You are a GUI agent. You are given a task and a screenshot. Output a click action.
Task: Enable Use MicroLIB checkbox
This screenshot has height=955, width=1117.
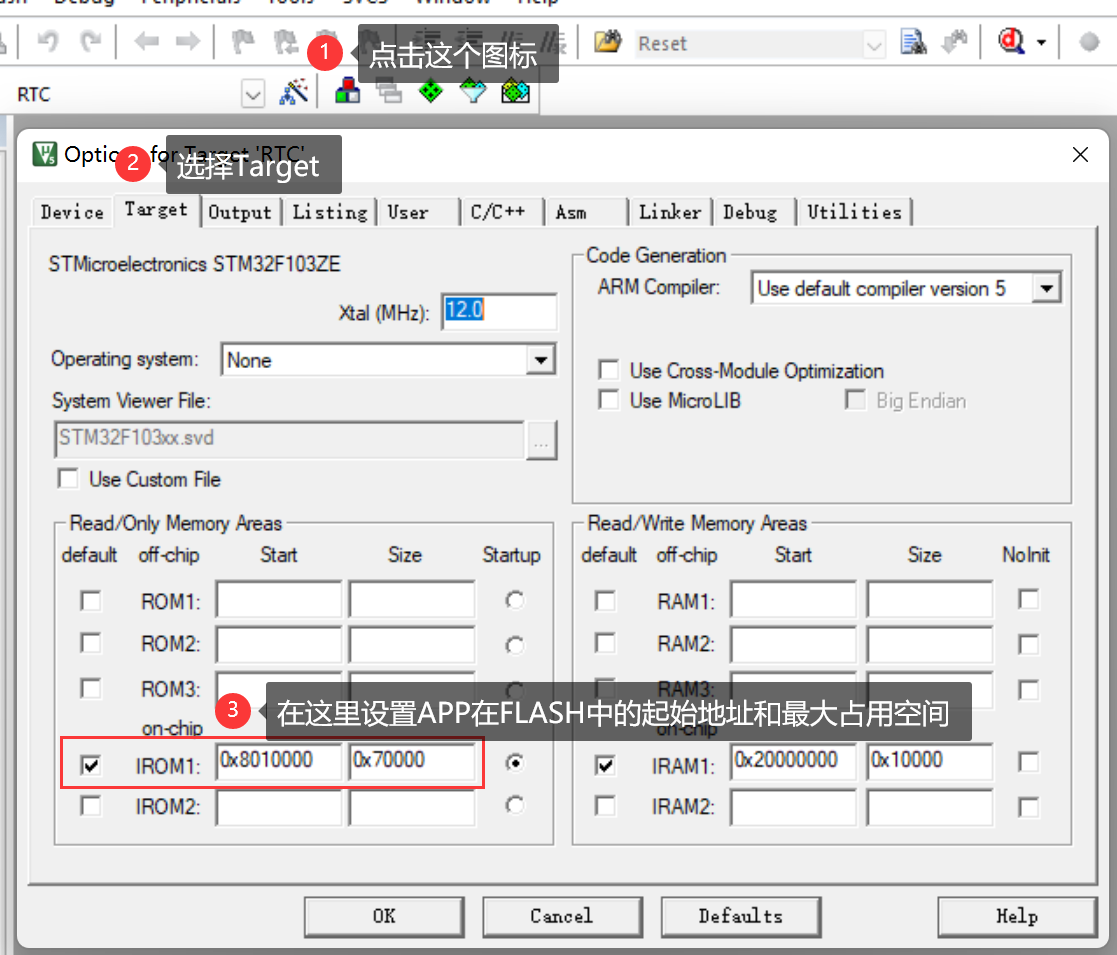608,401
